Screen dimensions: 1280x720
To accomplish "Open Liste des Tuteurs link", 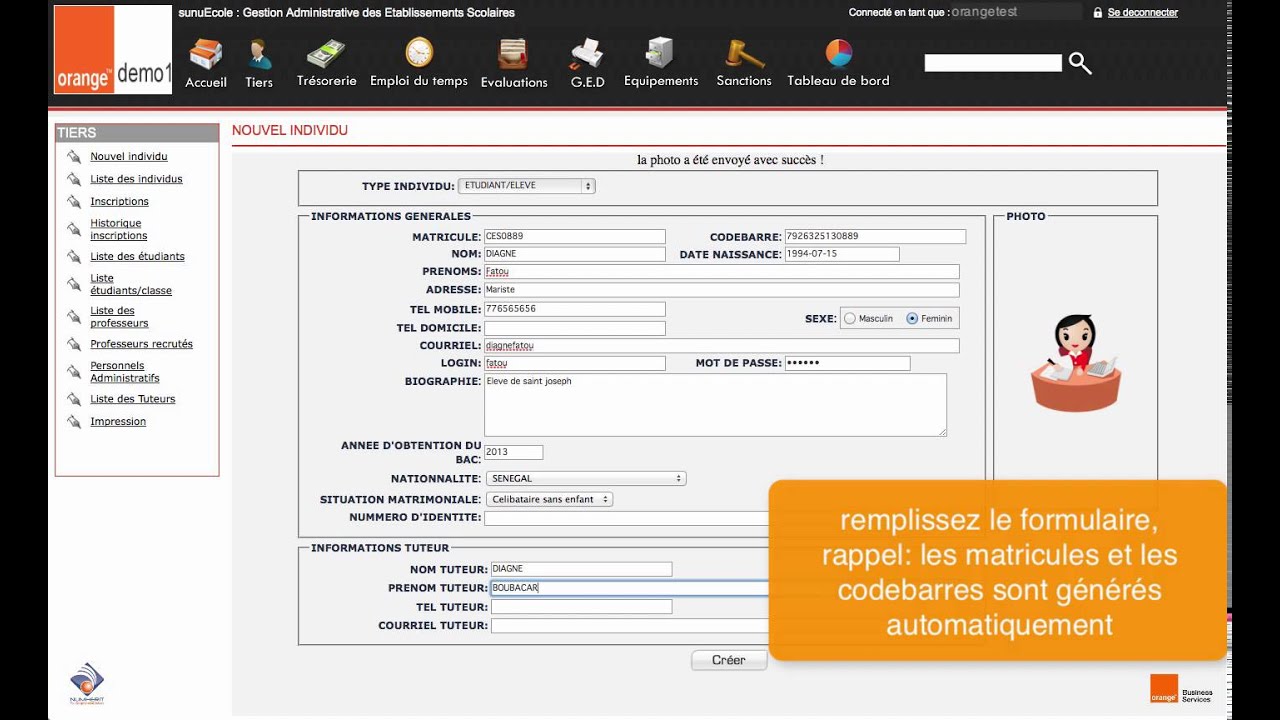I will point(132,399).
